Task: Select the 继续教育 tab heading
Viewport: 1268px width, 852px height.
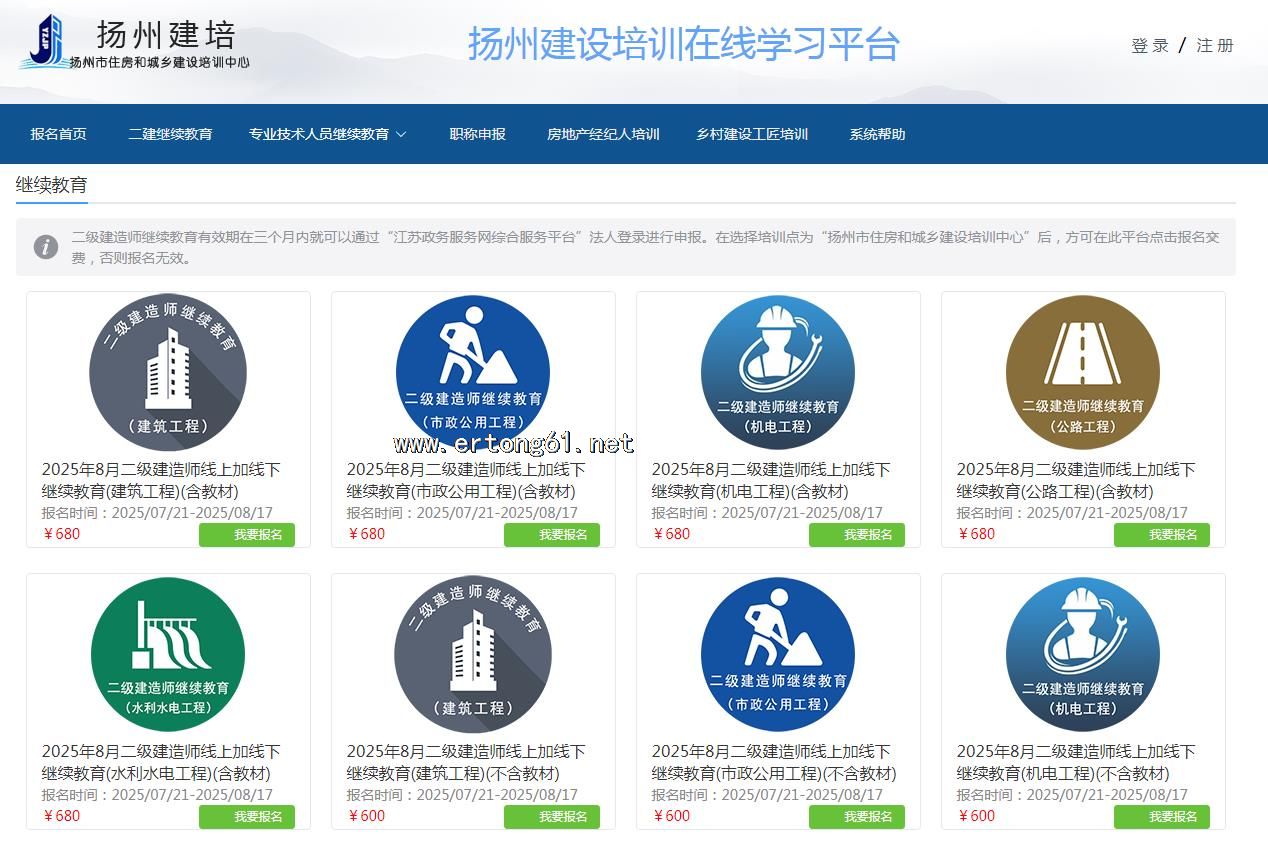Action: coord(52,185)
